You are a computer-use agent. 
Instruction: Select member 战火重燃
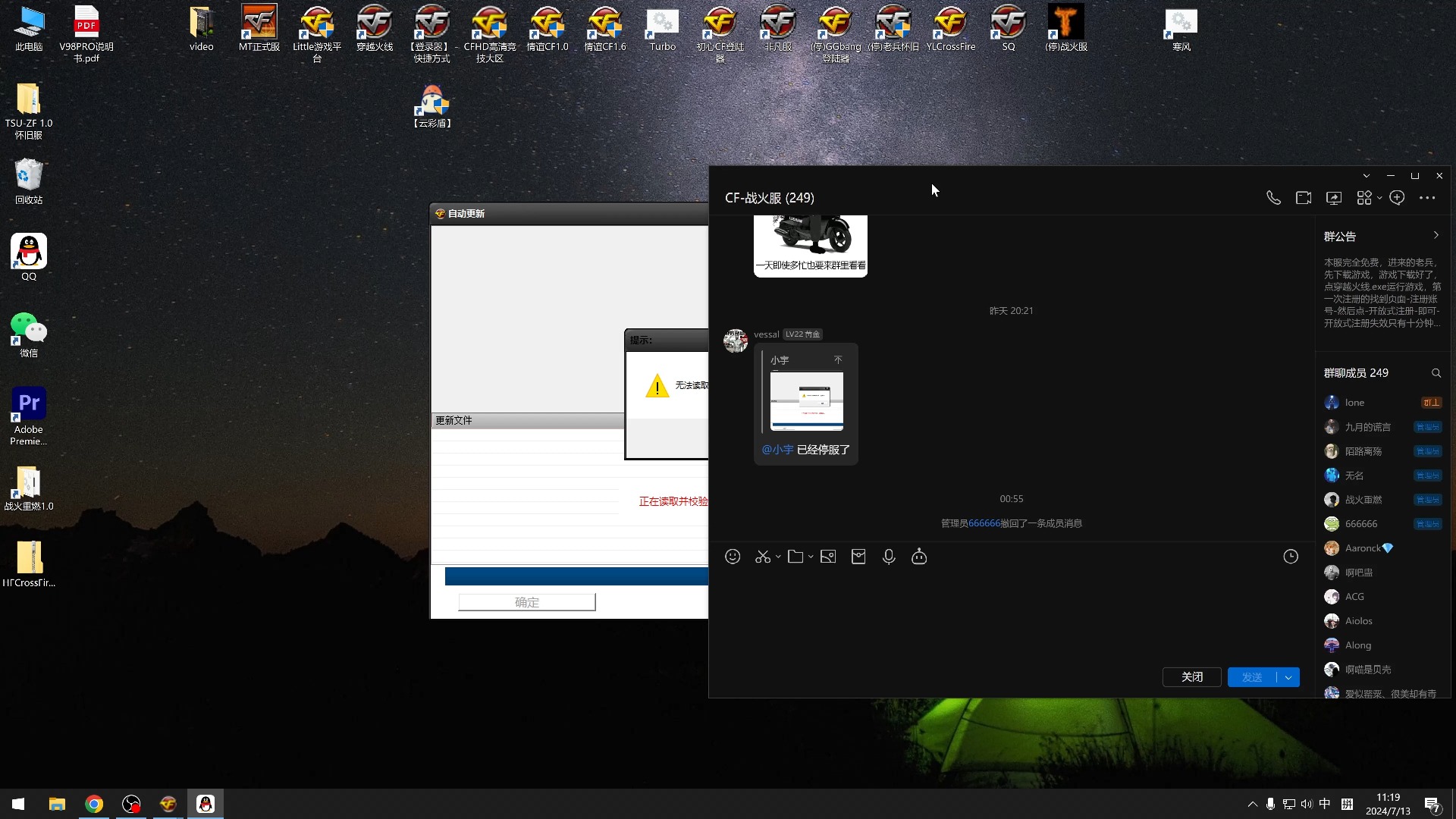(1383, 500)
